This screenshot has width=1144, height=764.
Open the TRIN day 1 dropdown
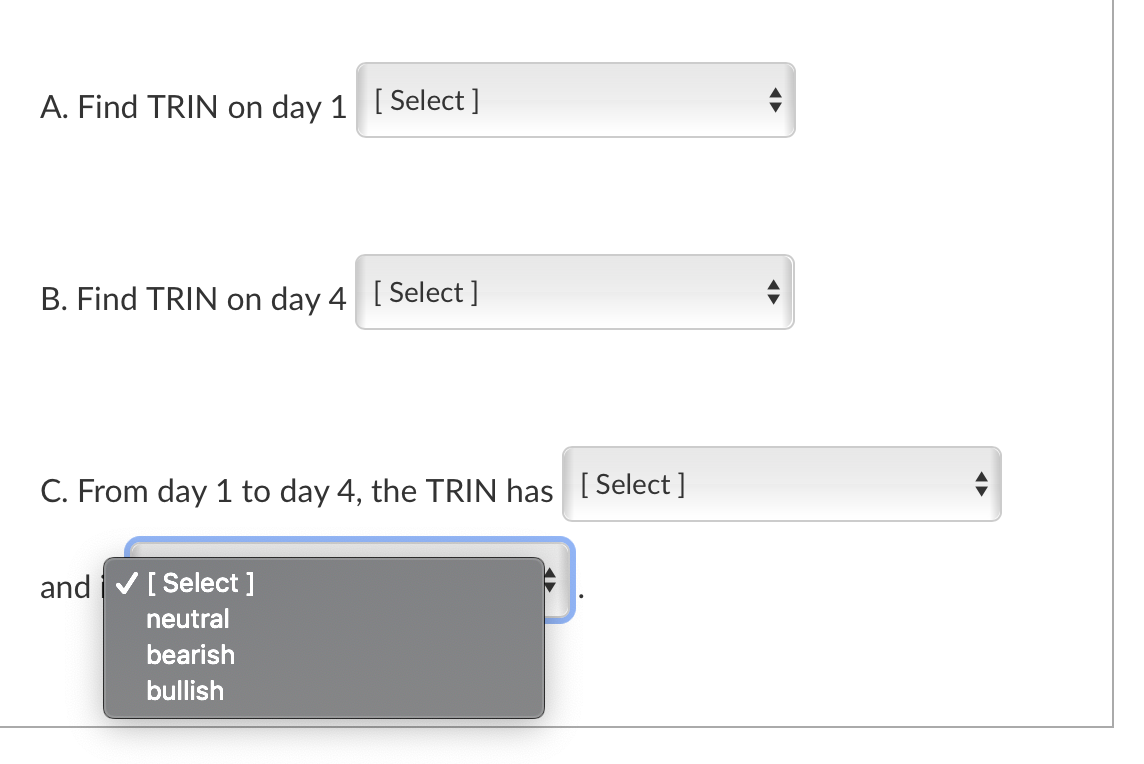tap(575, 100)
